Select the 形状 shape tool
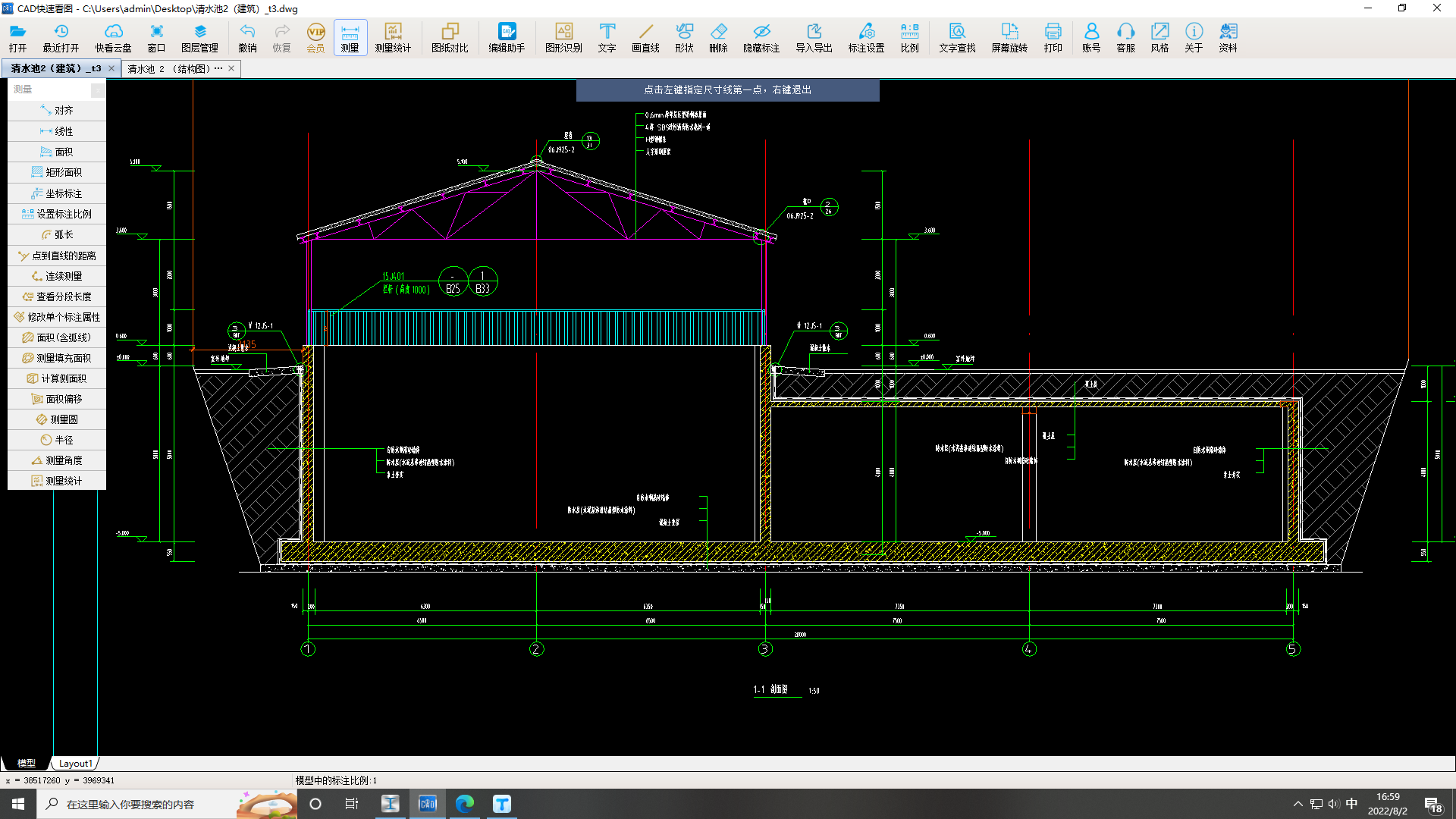Image resolution: width=1456 pixels, height=819 pixels. click(684, 38)
